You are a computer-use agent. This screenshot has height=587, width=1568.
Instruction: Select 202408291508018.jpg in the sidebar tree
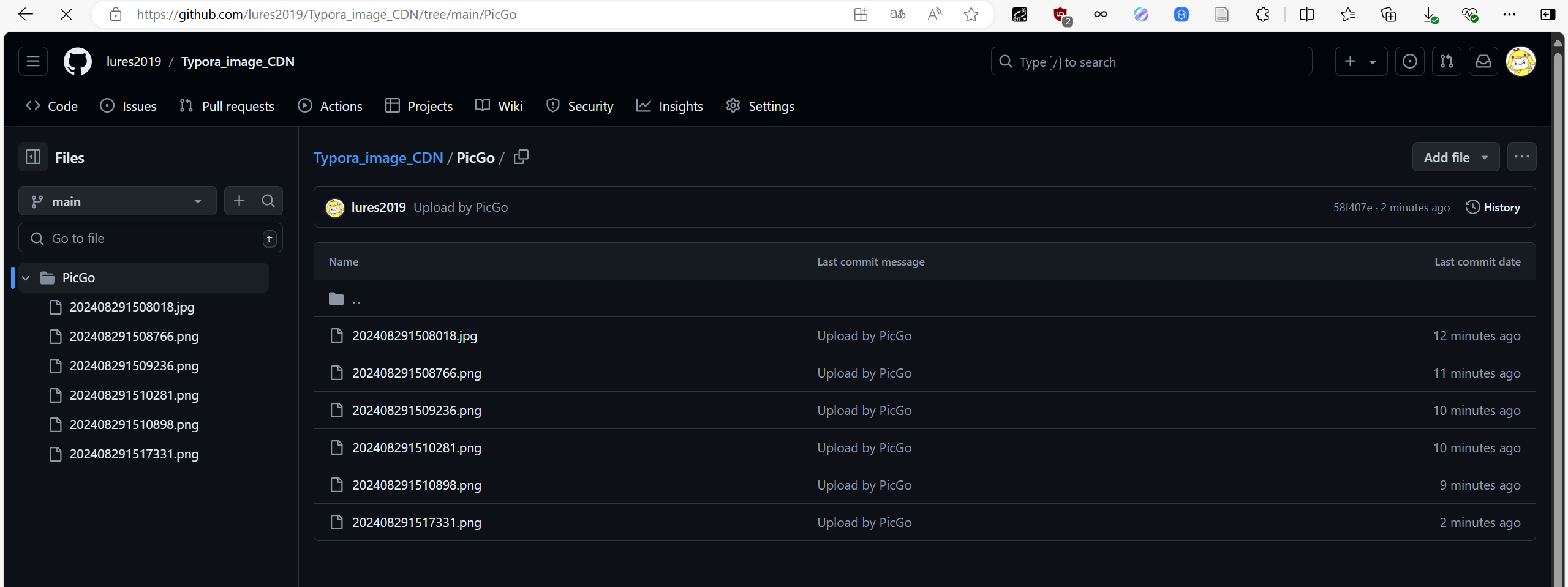tap(132, 307)
